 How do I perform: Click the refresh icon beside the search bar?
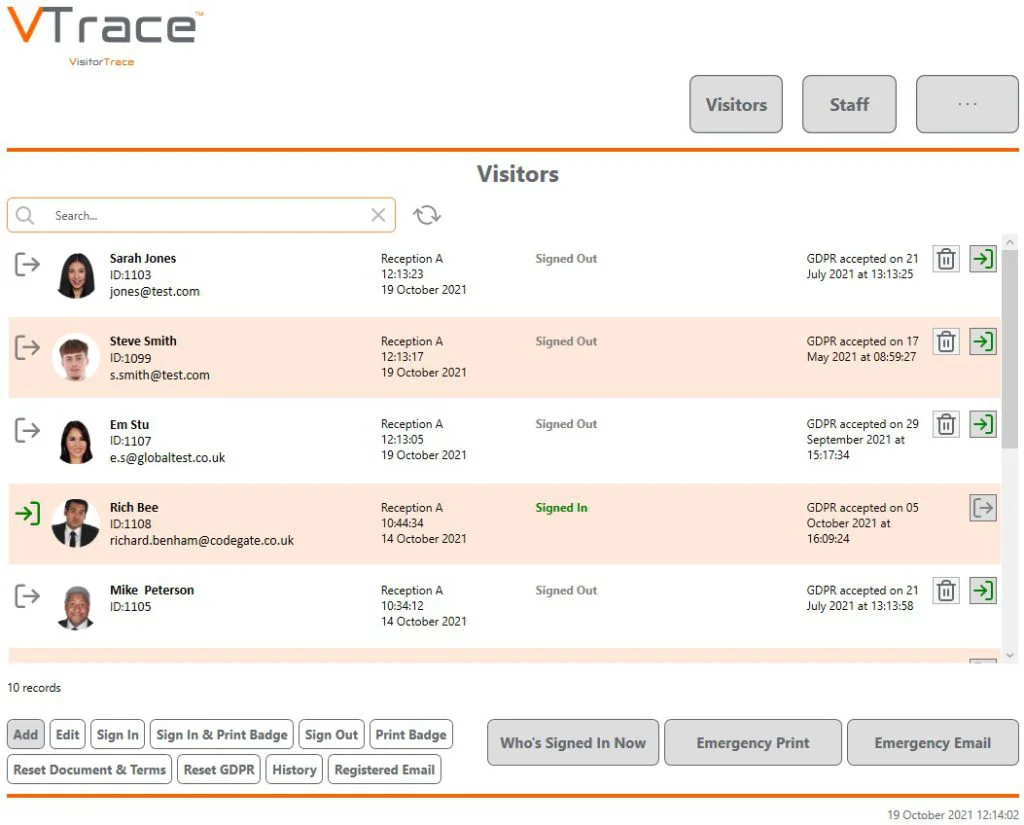coord(428,214)
